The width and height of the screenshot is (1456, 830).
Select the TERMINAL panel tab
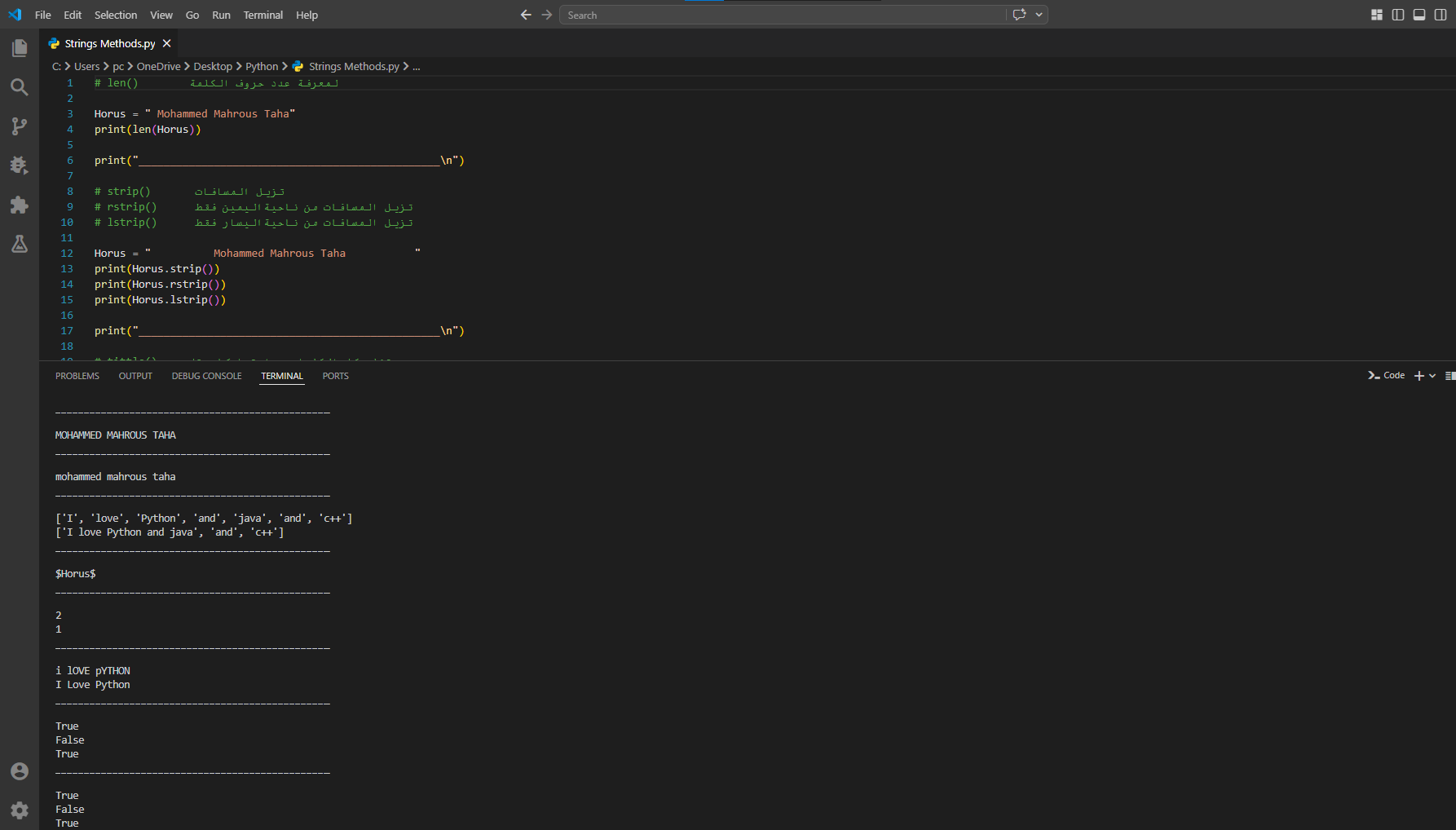click(x=282, y=376)
